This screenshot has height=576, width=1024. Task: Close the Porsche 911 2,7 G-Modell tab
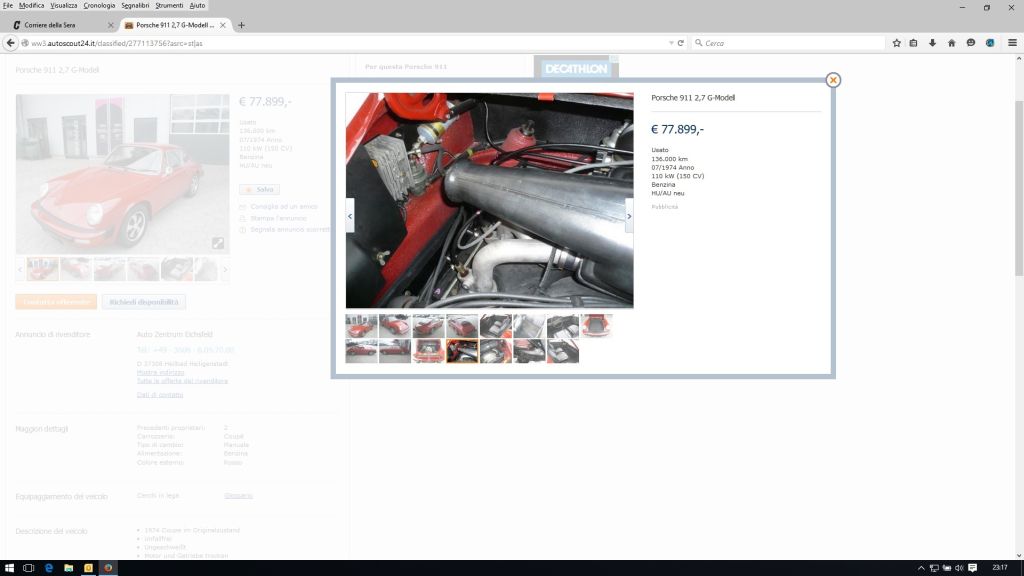coord(223,25)
